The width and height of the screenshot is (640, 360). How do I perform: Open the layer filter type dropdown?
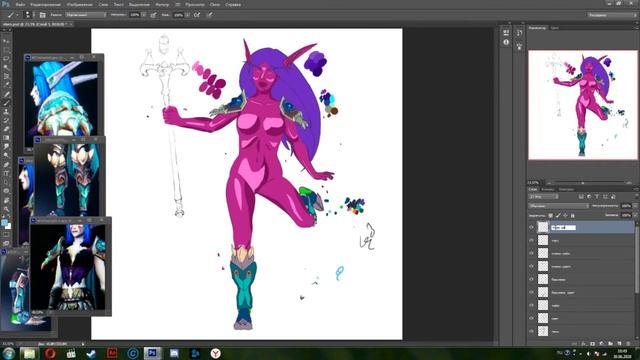543,197
